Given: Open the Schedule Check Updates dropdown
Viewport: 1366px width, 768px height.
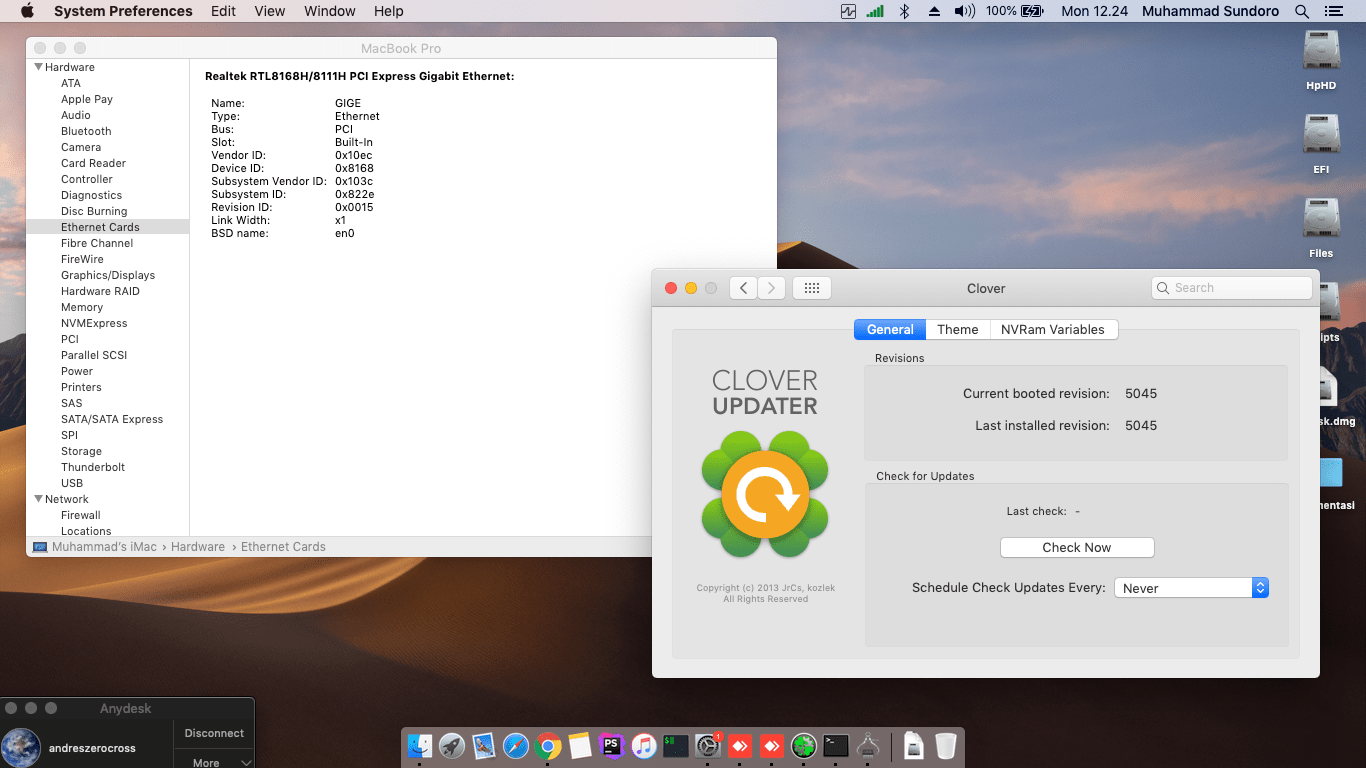Looking at the screenshot, I should [x=1192, y=588].
